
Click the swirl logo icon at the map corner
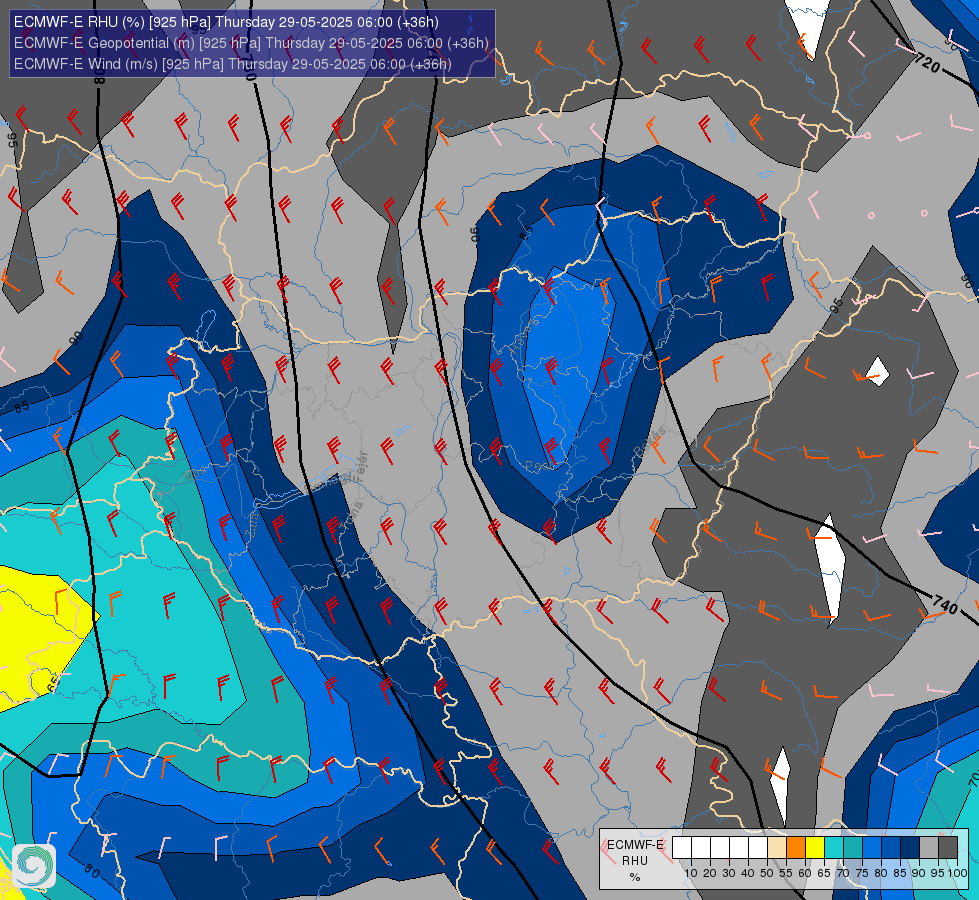coord(34,866)
